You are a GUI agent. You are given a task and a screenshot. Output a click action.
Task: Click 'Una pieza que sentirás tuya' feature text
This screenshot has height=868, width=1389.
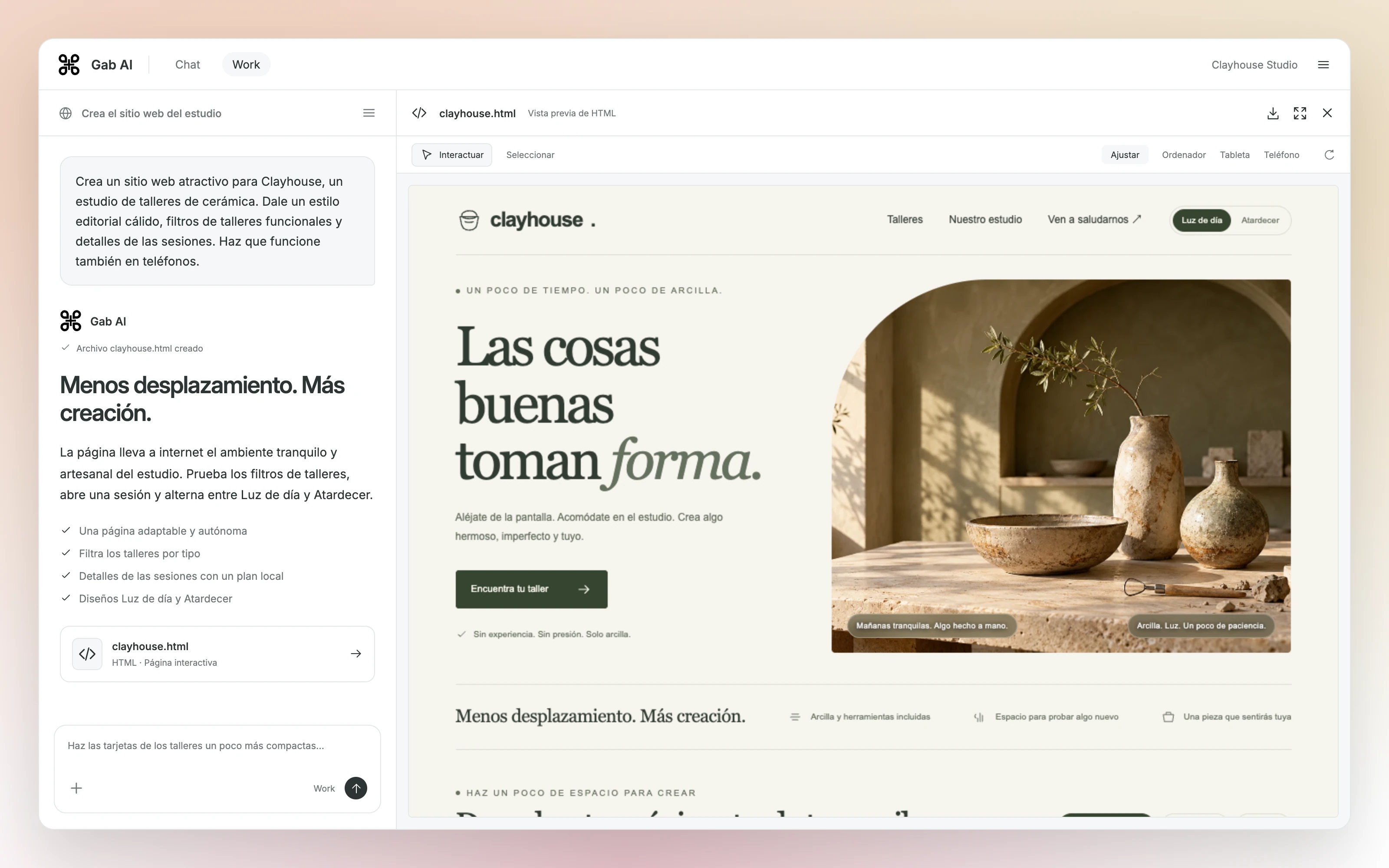(x=1237, y=717)
